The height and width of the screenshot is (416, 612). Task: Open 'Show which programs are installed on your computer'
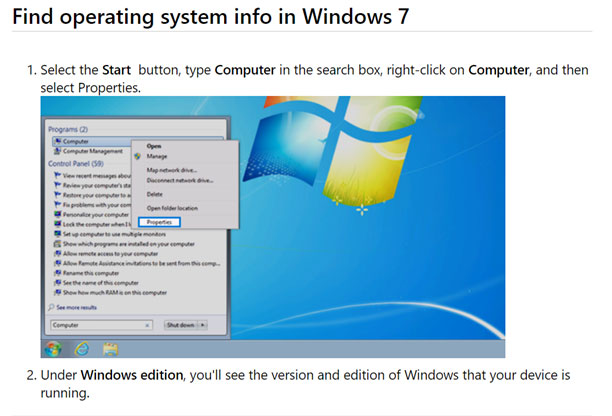click(x=125, y=244)
